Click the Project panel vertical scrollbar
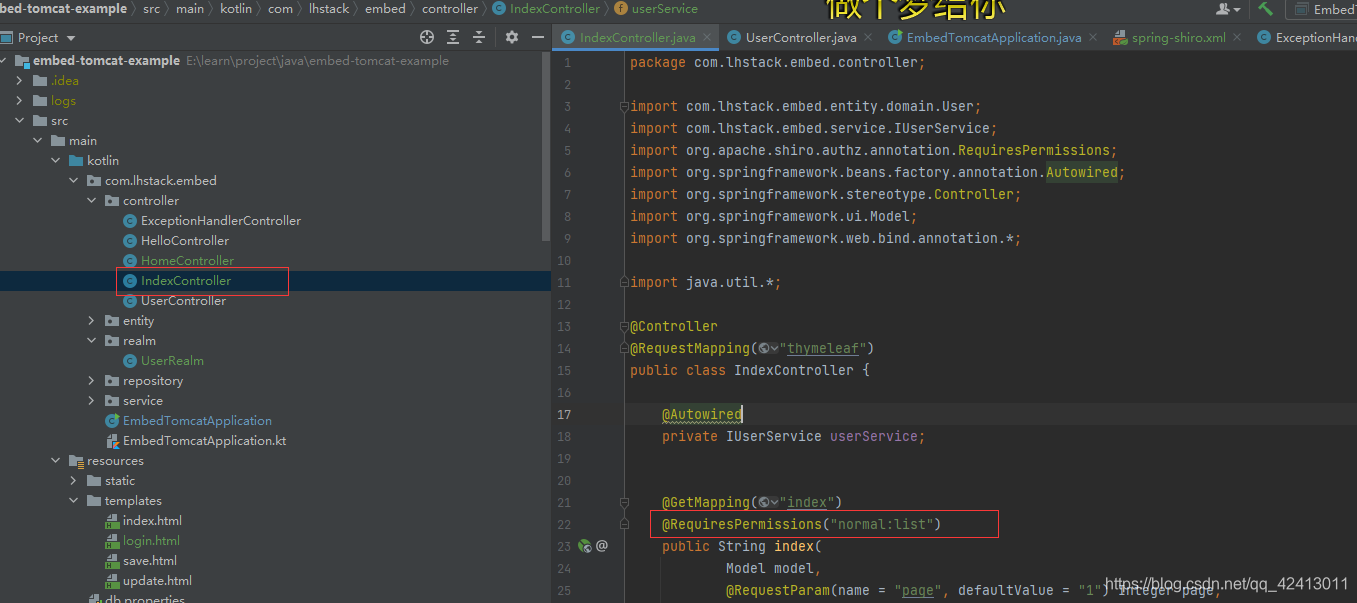 pyautogui.click(x=546, y=145)
